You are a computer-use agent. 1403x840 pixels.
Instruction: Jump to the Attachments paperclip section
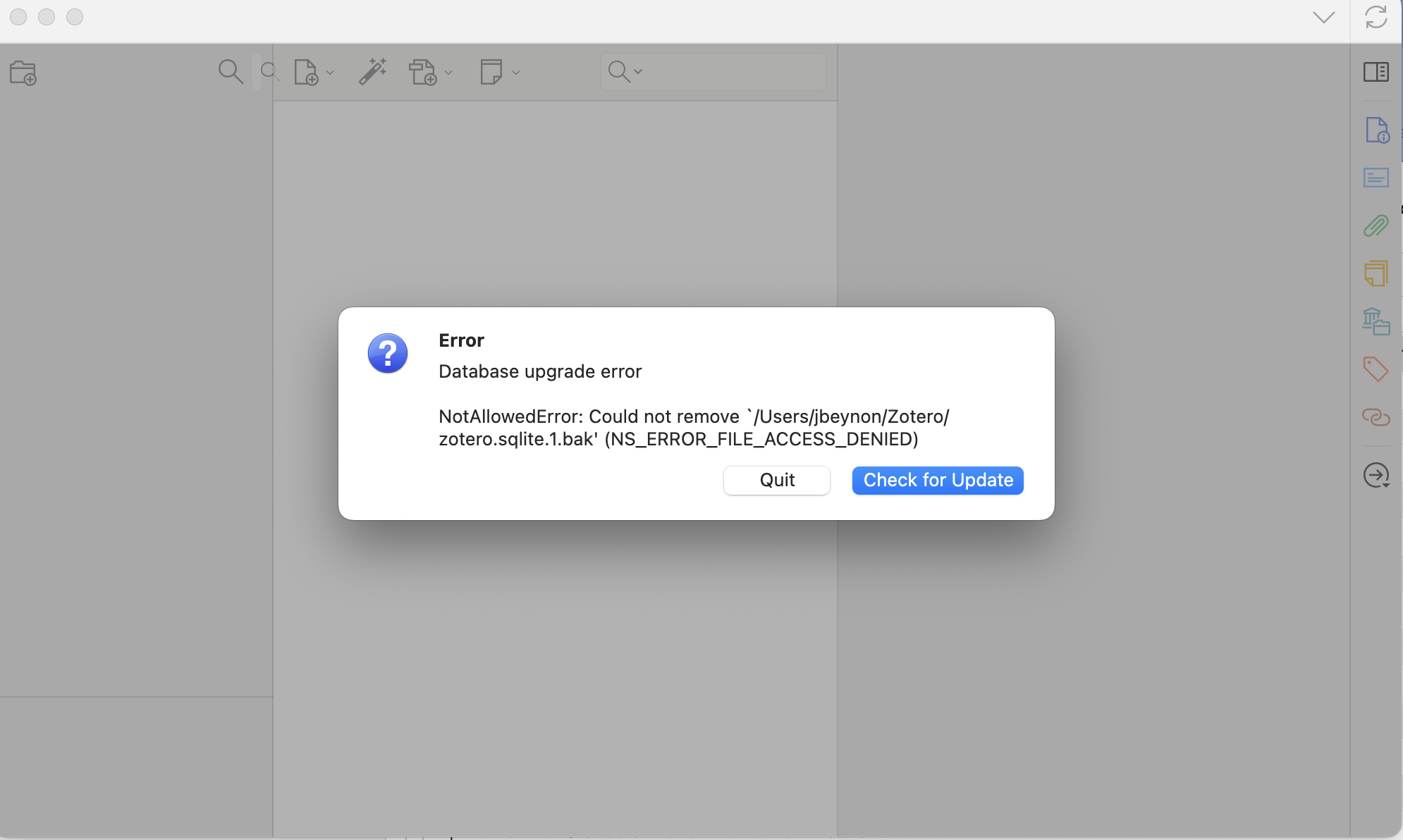tap(1376, 226)
